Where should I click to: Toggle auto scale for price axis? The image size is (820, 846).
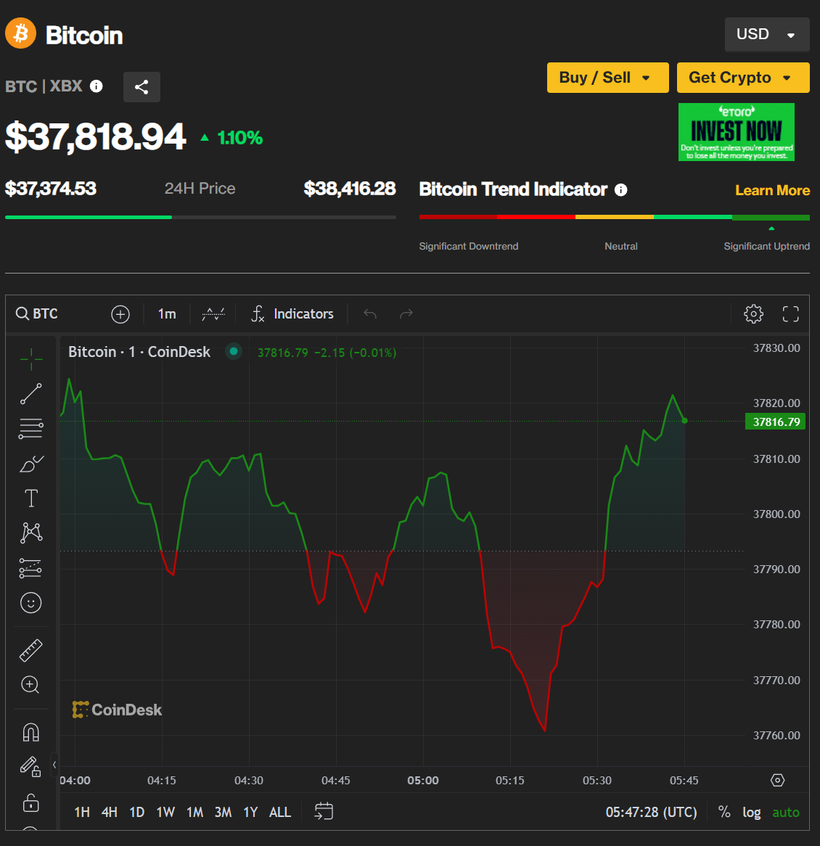[x=786, y=812]
